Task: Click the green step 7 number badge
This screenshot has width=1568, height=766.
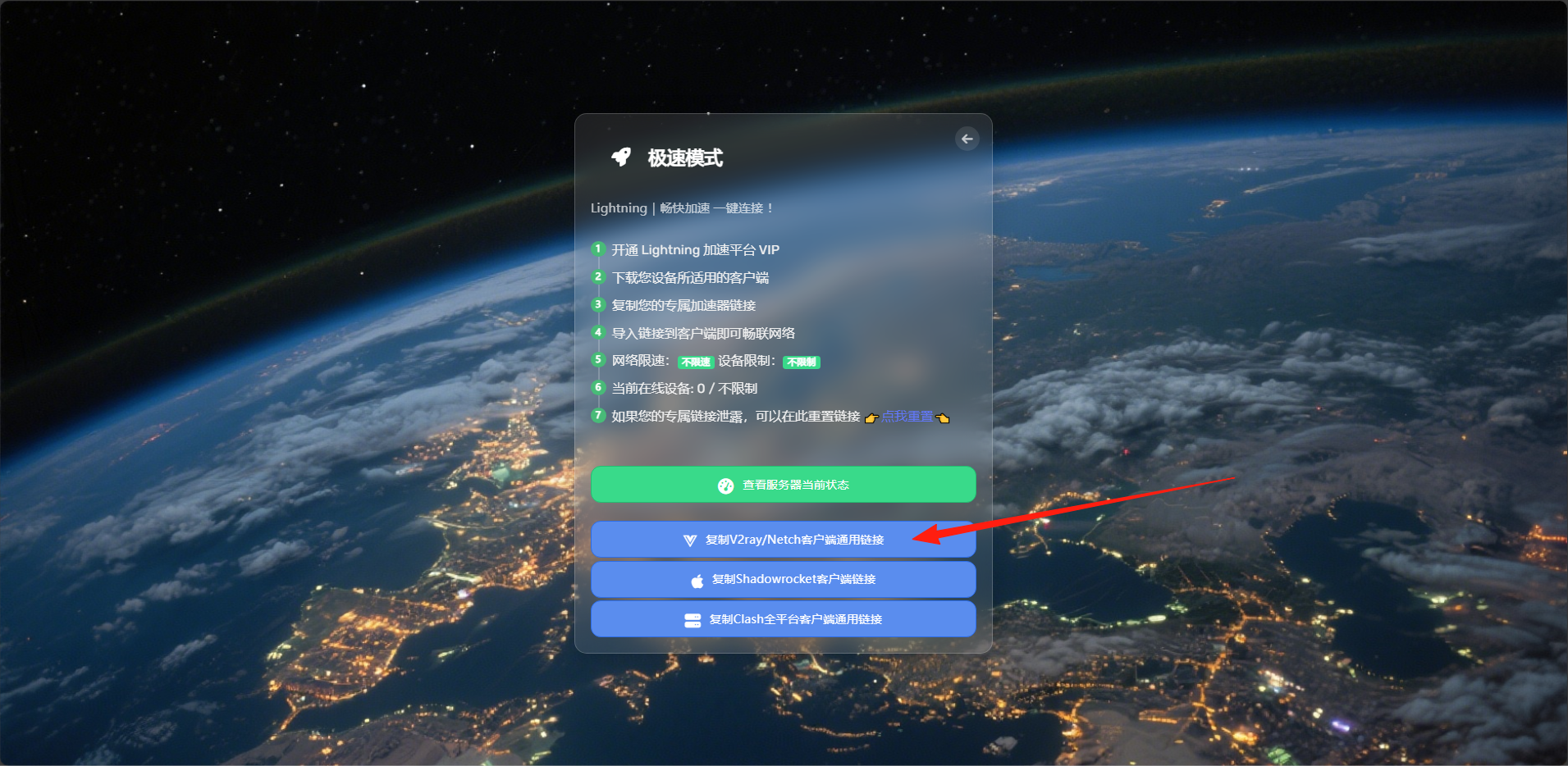Action: pyautogui.click(x=598, y=415)
